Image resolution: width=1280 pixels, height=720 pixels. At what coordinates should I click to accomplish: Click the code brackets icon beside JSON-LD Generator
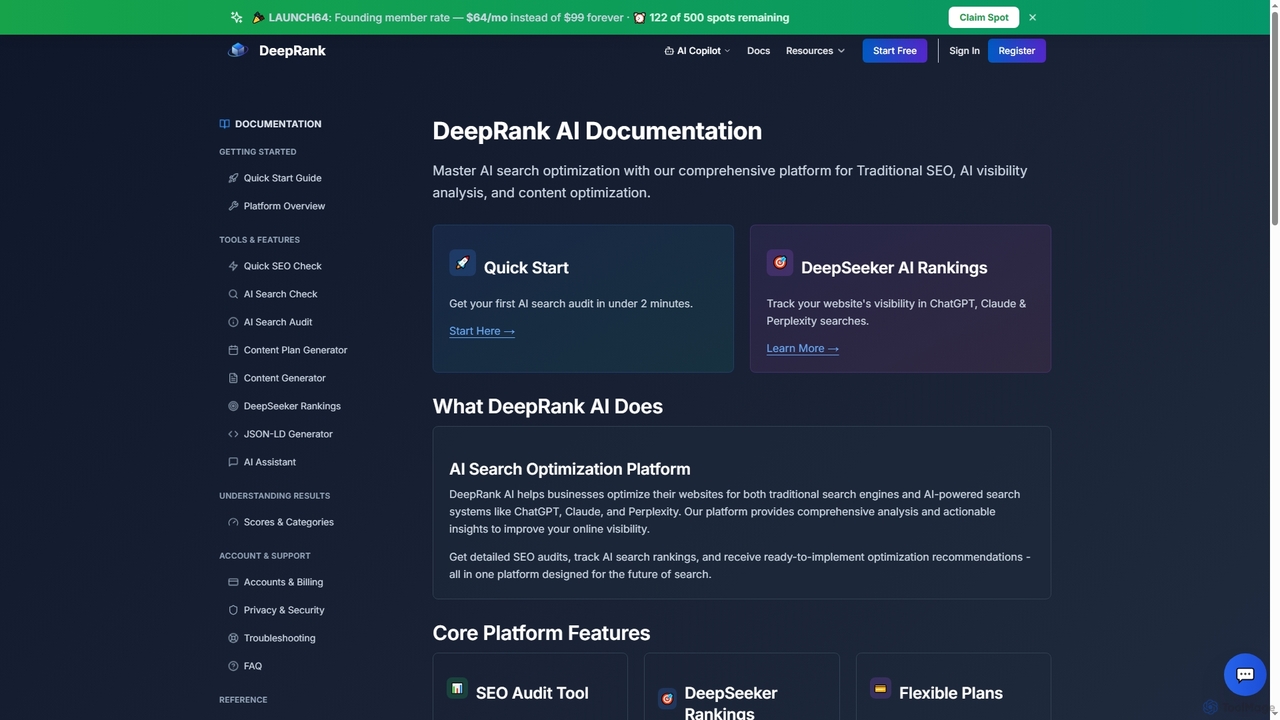233,434
